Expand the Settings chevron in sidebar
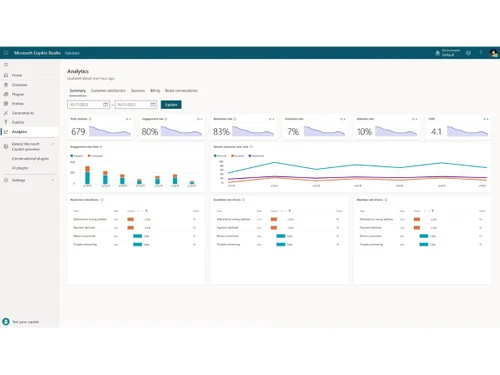500x375 pixels. coord(52,180)
